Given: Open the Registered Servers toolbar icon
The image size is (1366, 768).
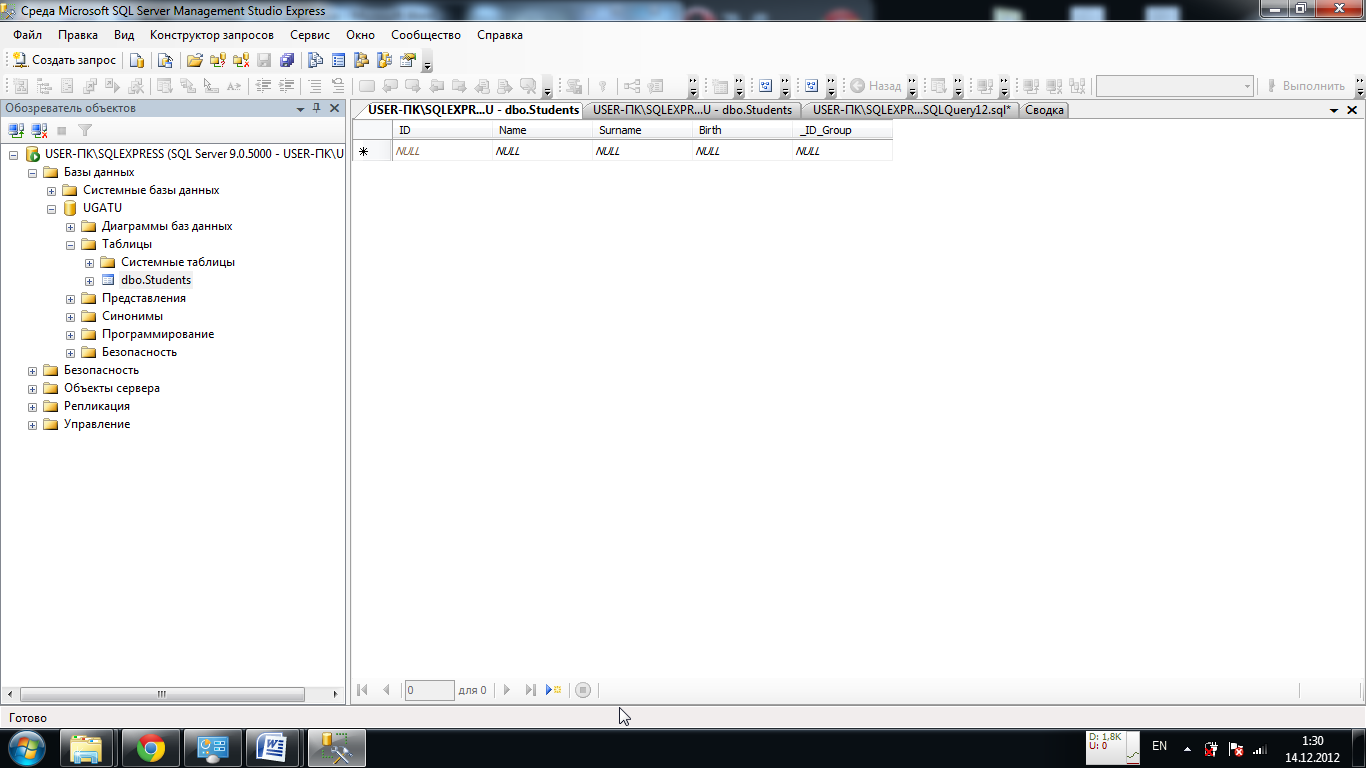Looking at the screenshot, I should (316, 60).
